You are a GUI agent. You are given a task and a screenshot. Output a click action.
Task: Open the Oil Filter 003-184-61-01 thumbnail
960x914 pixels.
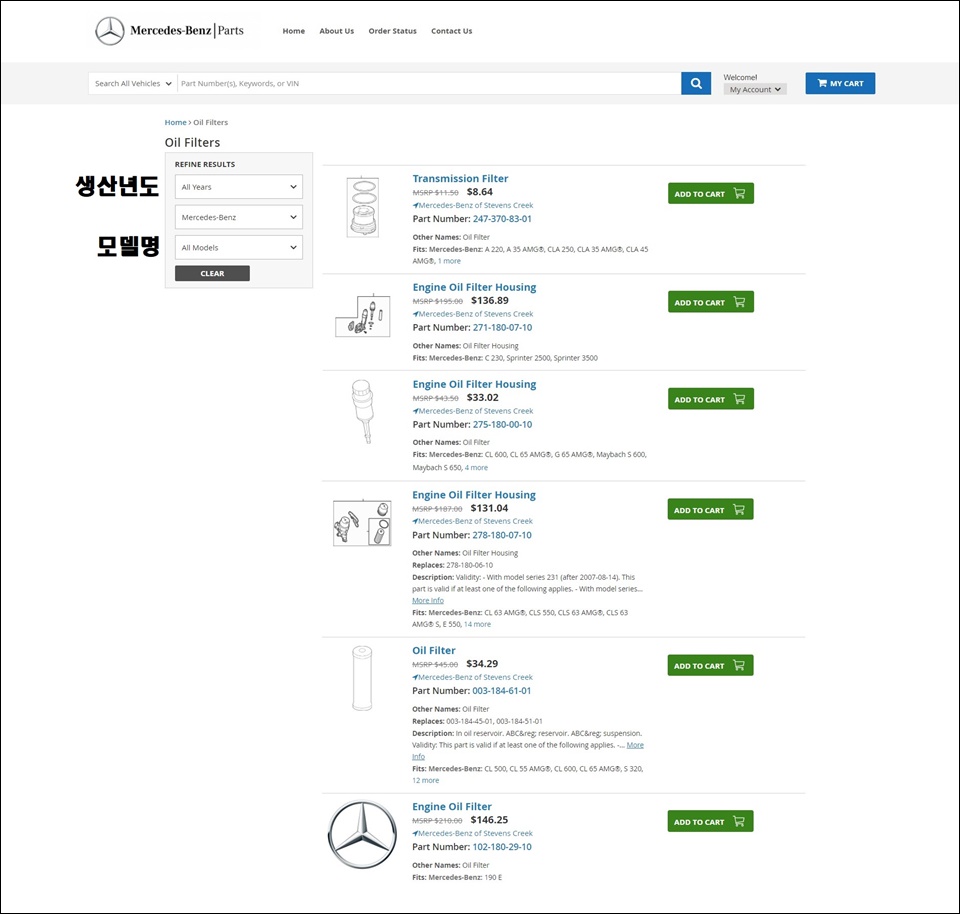coord(362,678)
